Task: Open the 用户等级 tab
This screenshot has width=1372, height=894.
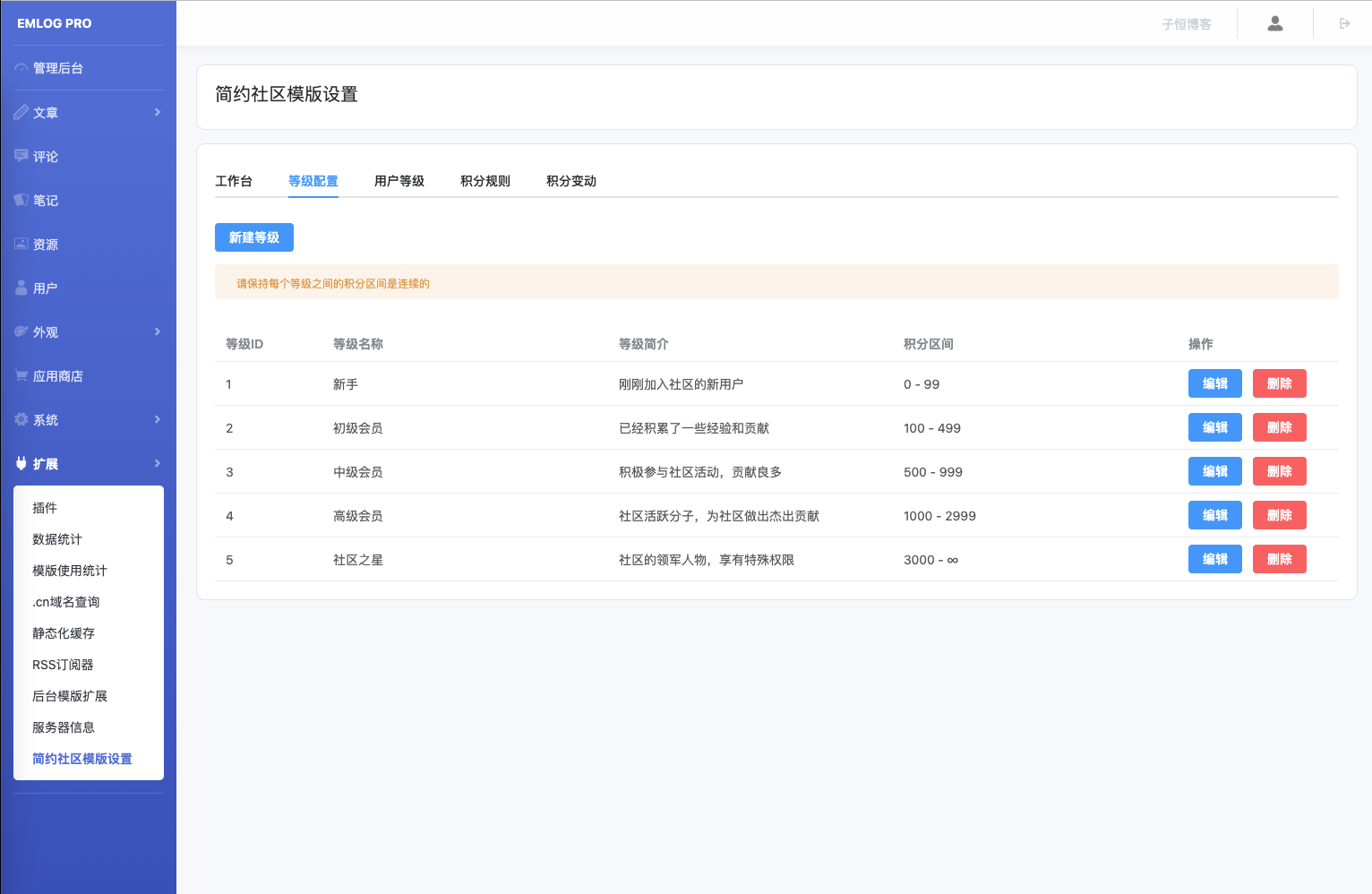Action: pos(399,181)
